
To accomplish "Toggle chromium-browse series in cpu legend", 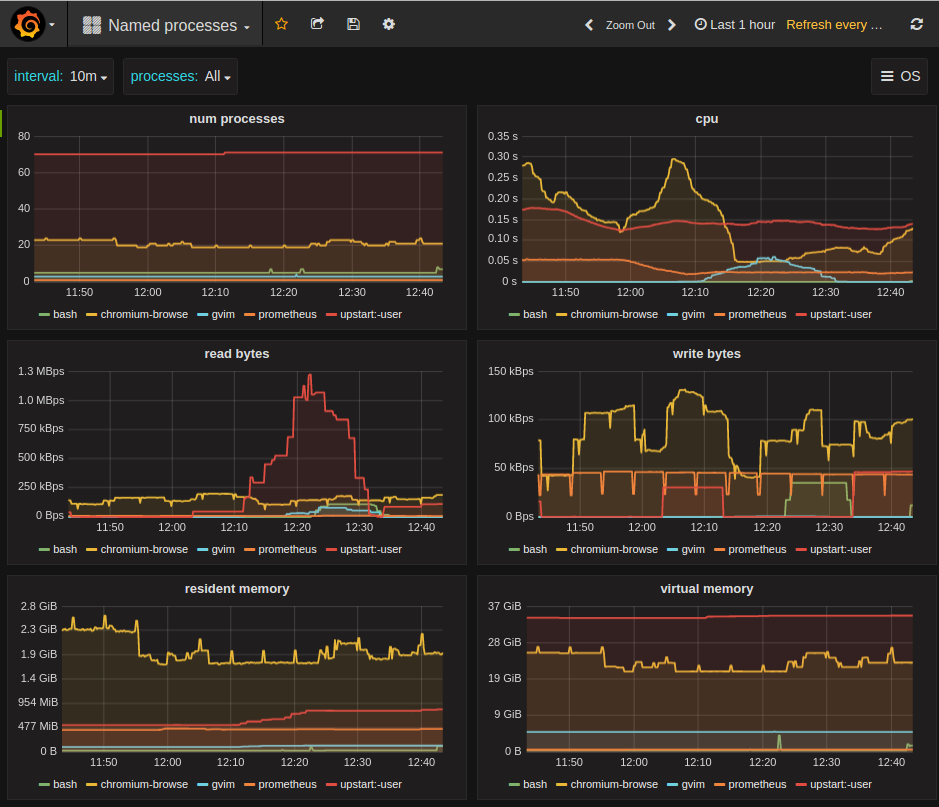I will 614,314.
